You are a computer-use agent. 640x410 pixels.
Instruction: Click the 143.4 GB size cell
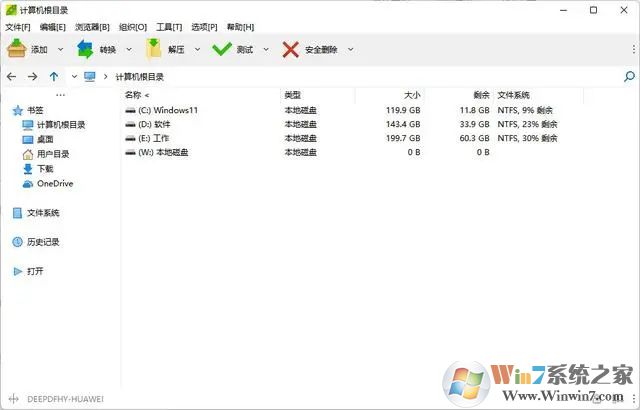pos(403,124)
